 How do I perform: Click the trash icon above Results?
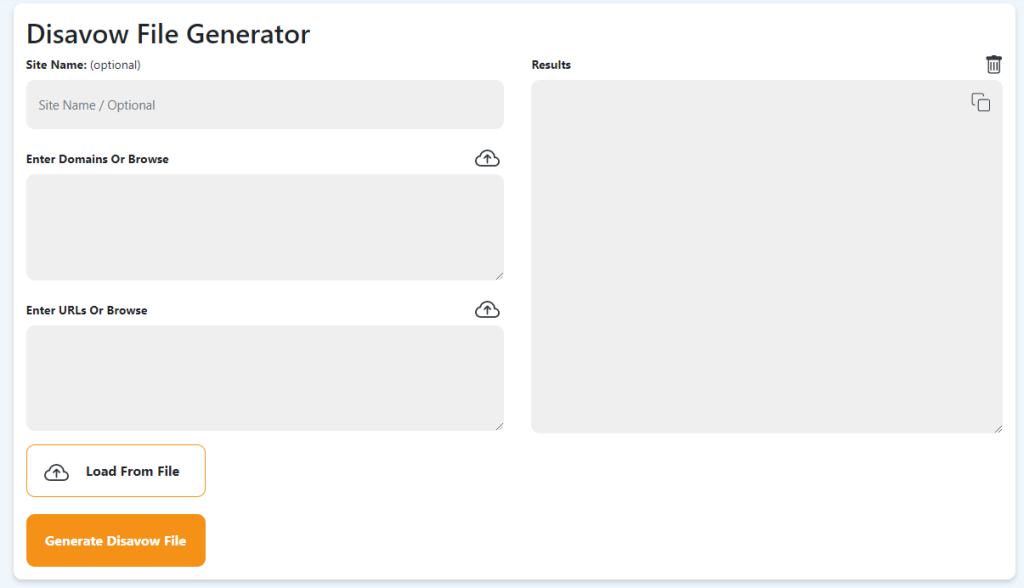tap(993, 64)
